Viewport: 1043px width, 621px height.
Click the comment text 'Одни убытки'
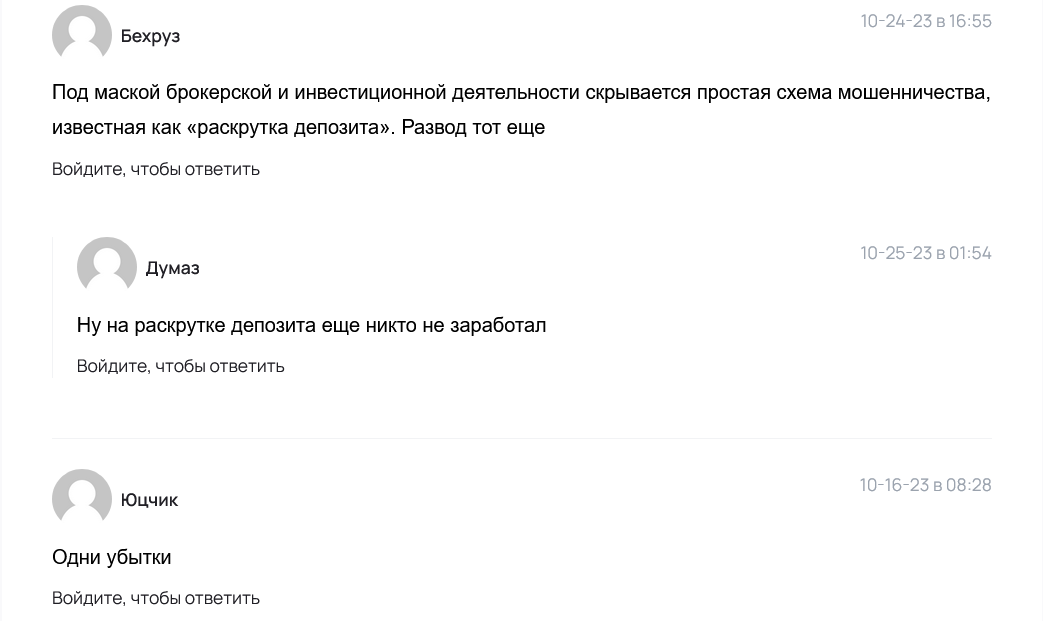(112, 557)
